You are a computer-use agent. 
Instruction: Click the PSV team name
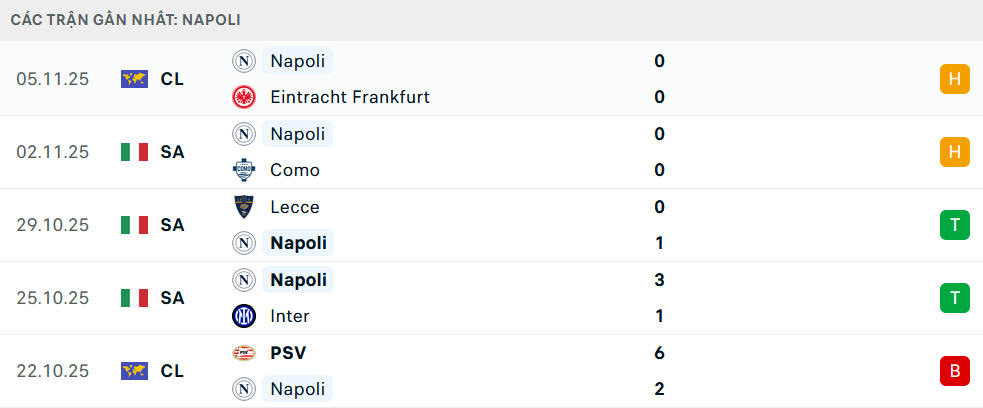[x=288, y=352]
